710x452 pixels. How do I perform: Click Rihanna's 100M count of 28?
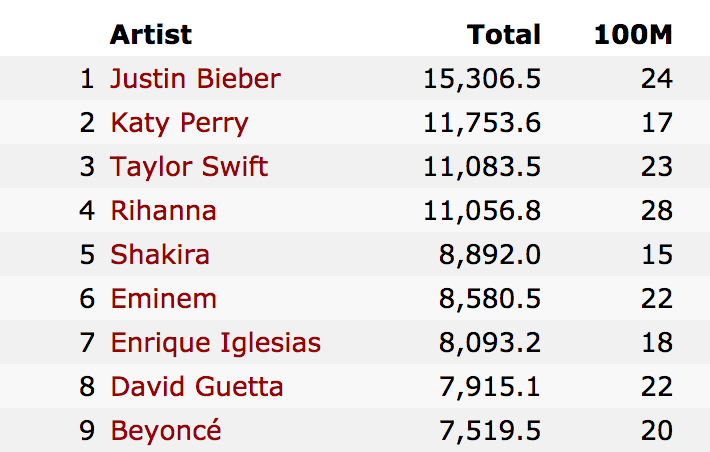point(657,211)
